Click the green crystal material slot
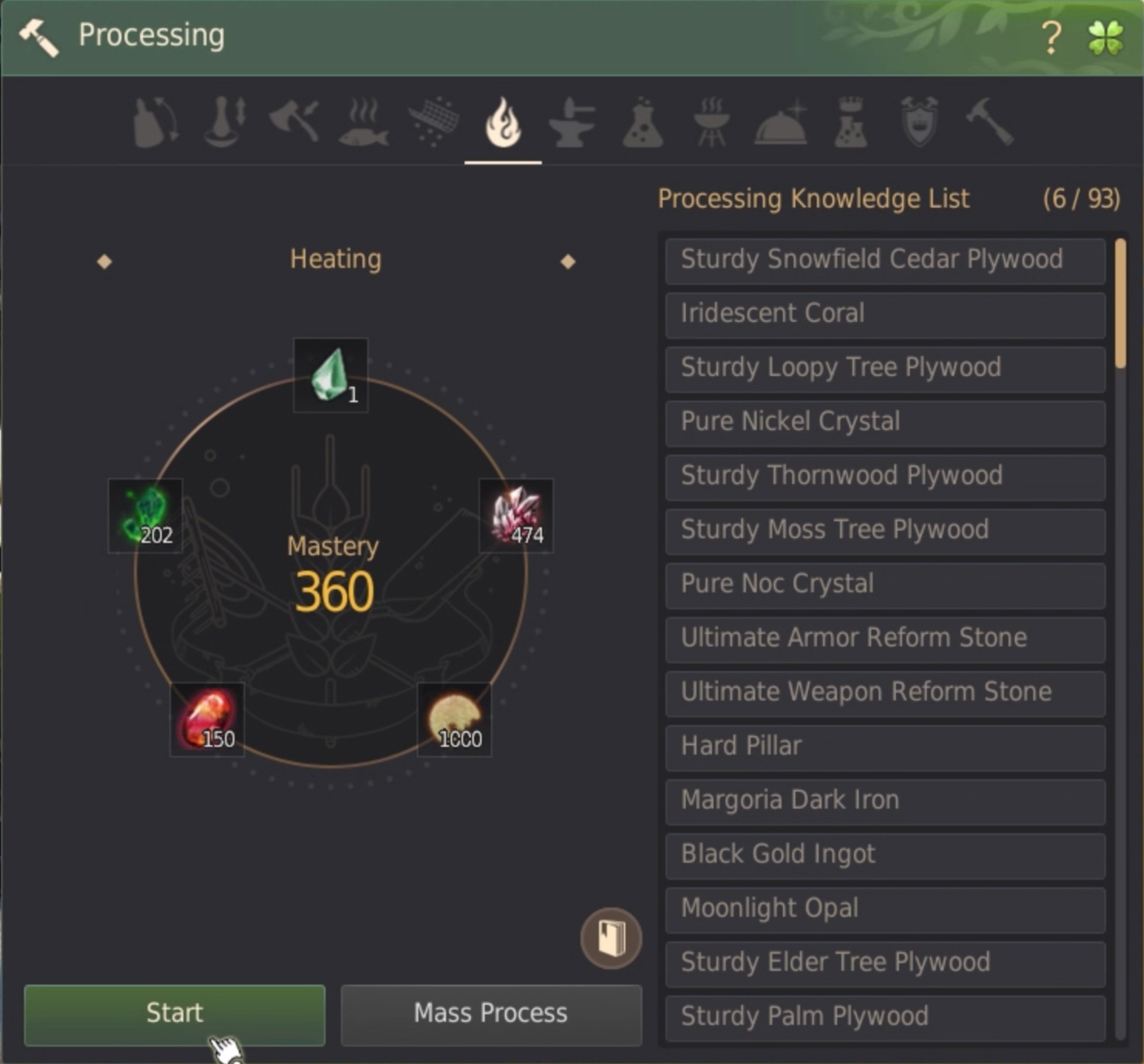Screen dimensions: 1144x1064 (331, 375)
